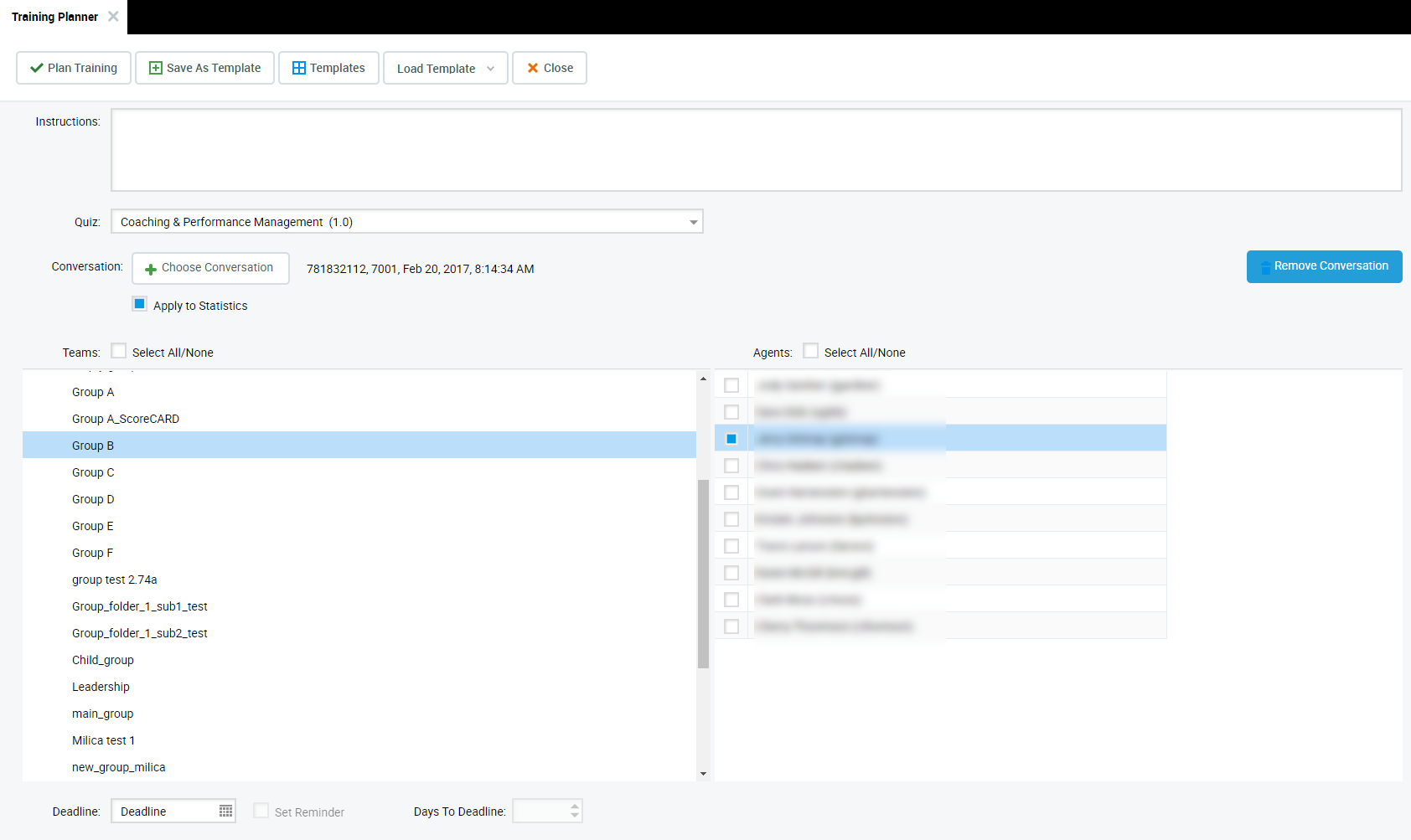Screen dimensions: 1411x840
Task: Click the Teams list scrollbar thumb
Action: click(703, 574)
